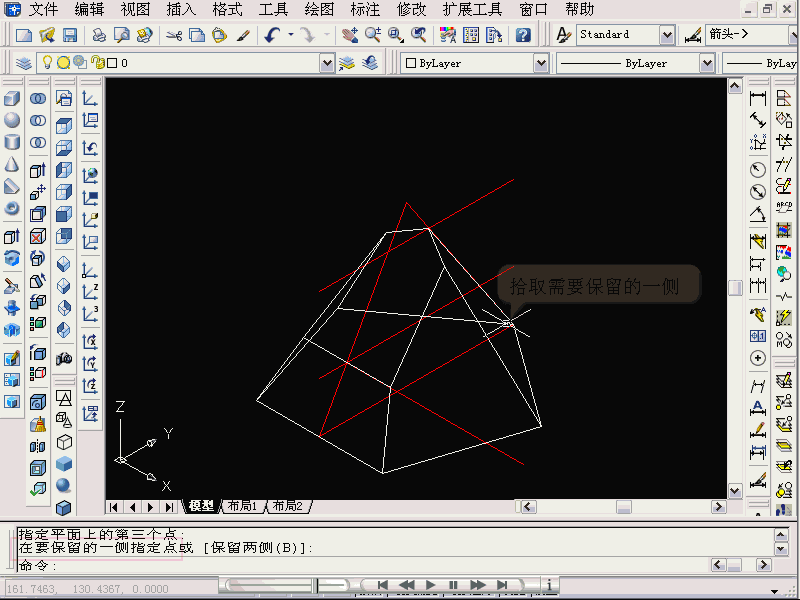Select the Sphere solid tool
The width and height of the screenshot is (800, 600).
pyautogui.click(x=12, y=121)
